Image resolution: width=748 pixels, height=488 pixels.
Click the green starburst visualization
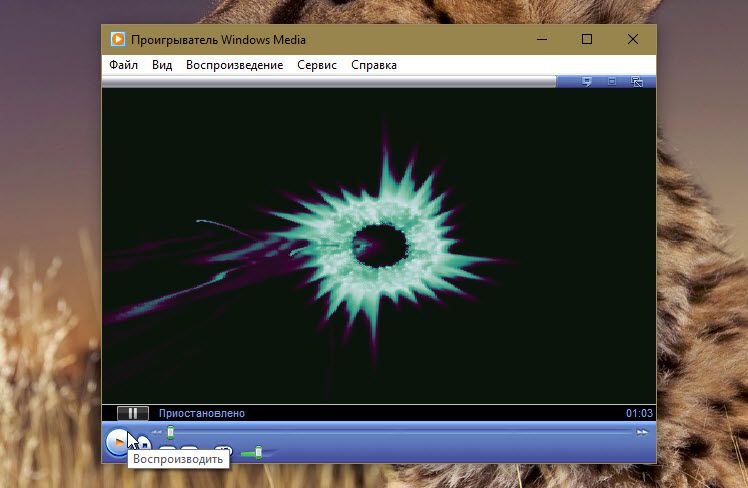375,240
